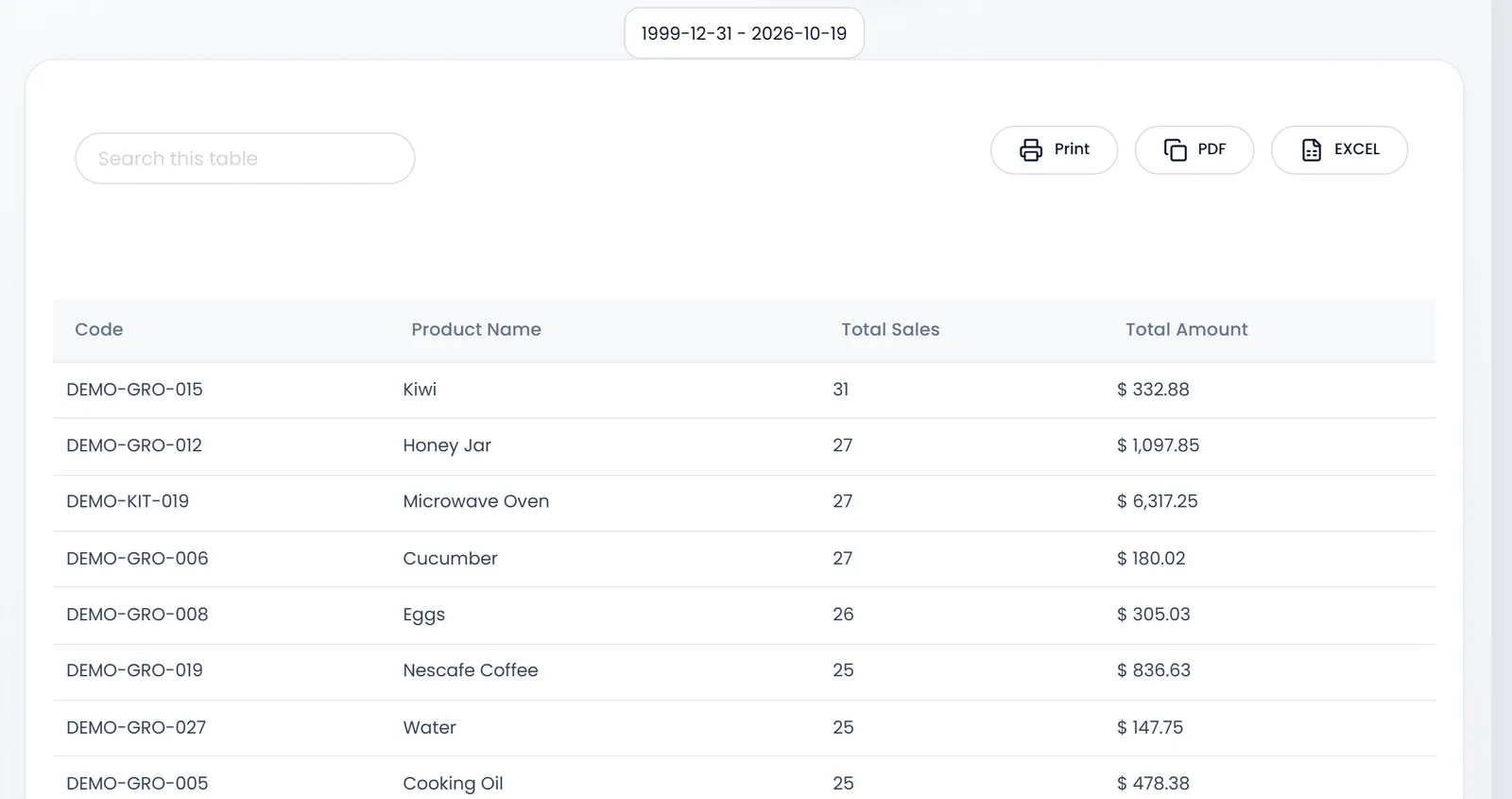Export the table via PDF label
Viewport: 1512px width, 799px height.
tap(1211, 149)
